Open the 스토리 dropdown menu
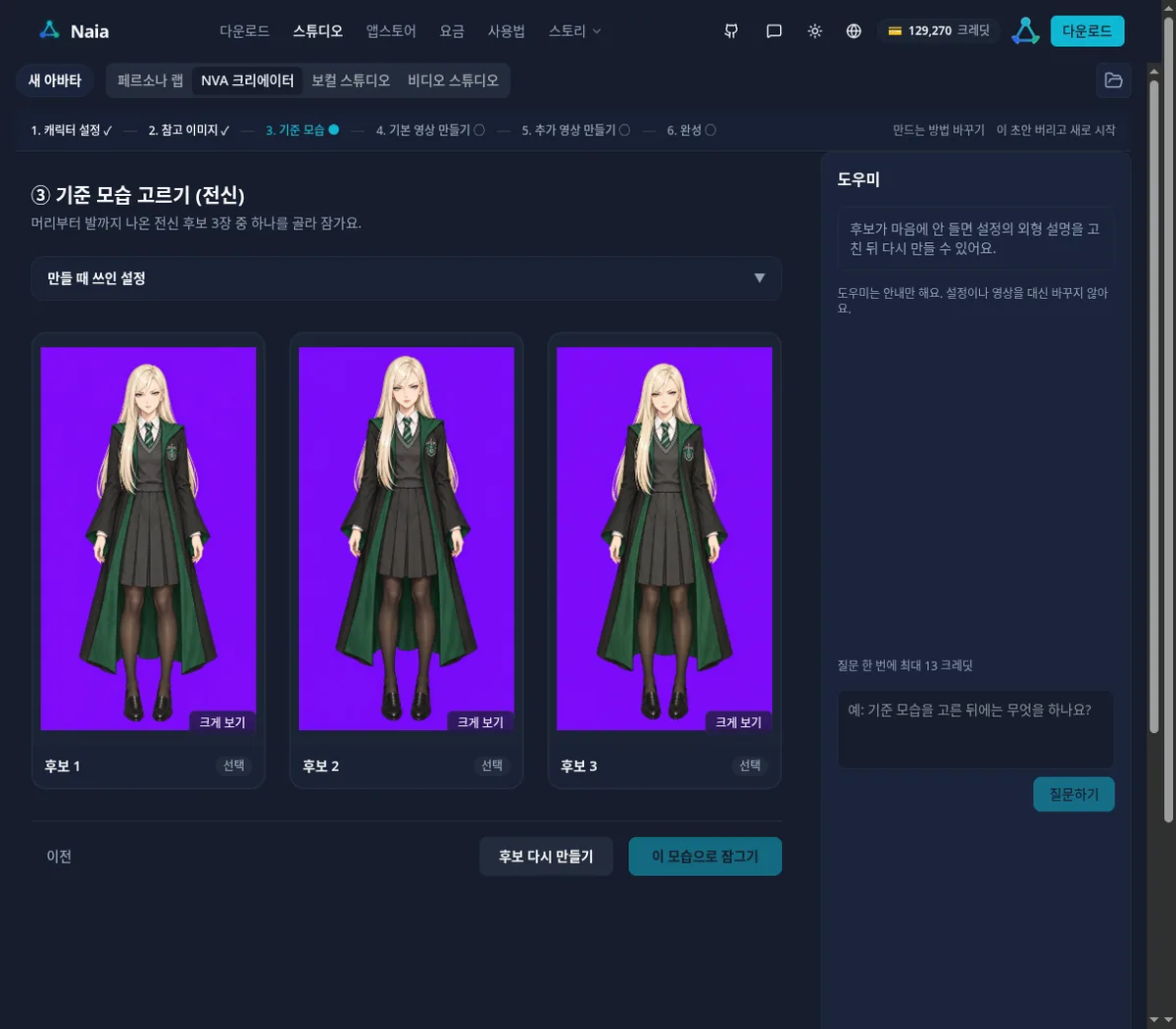 (x=574, y=31)
